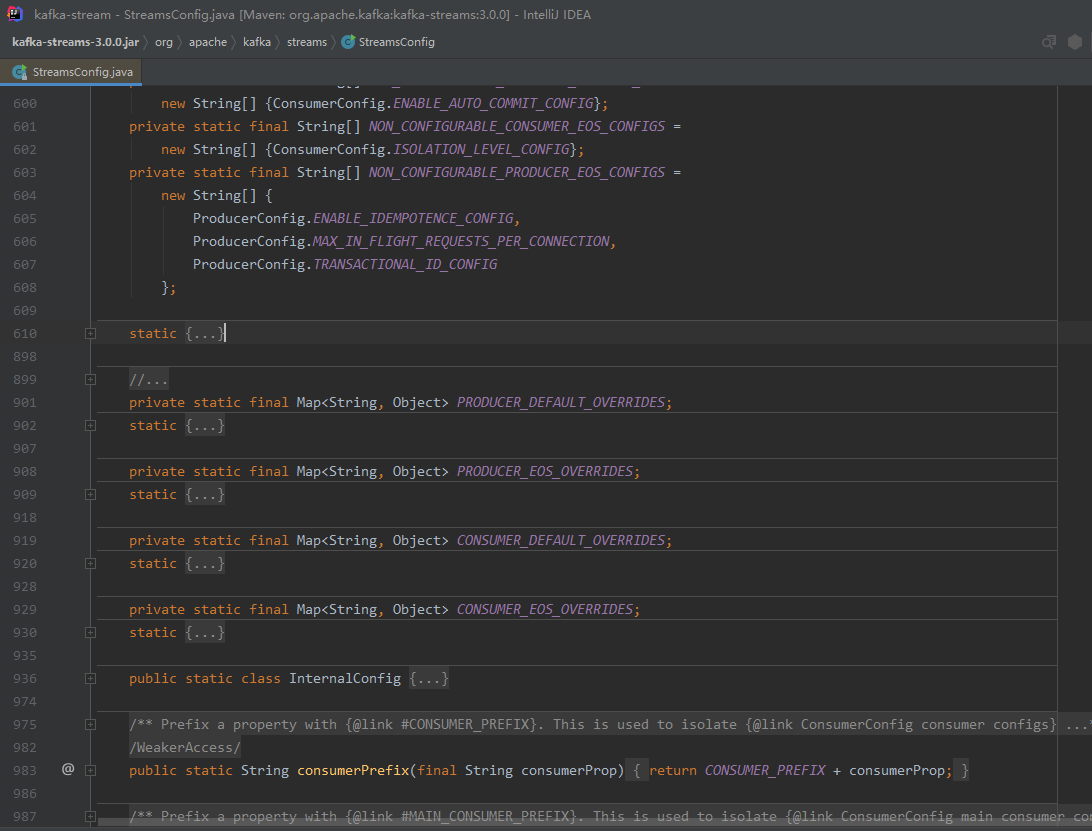Image resolution: width=1092 pixels, height=831 pixels.
Task: Click the consumerProp parameter in method signature
Action: [569, 770]
